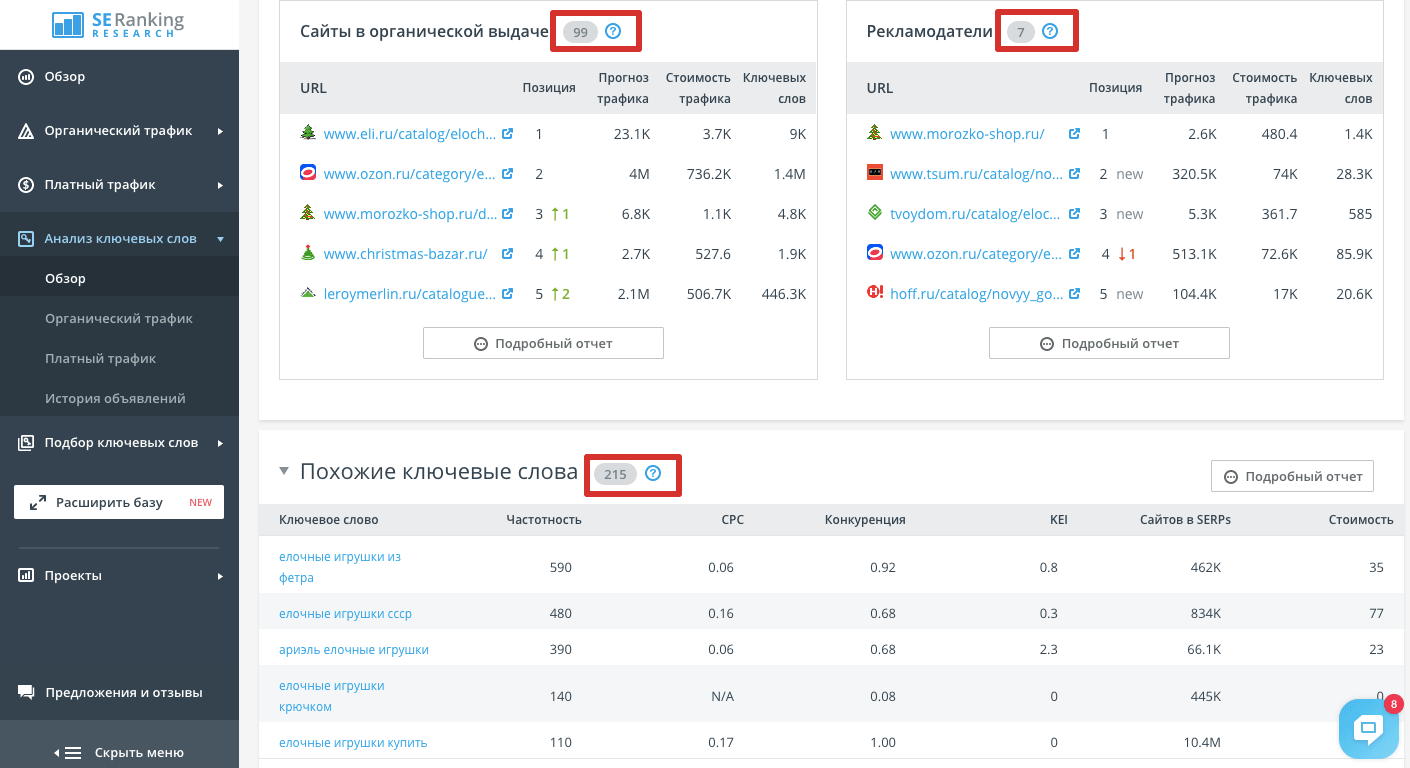Click Скрыть меню to hide sidebar

[x=119, y=753]
